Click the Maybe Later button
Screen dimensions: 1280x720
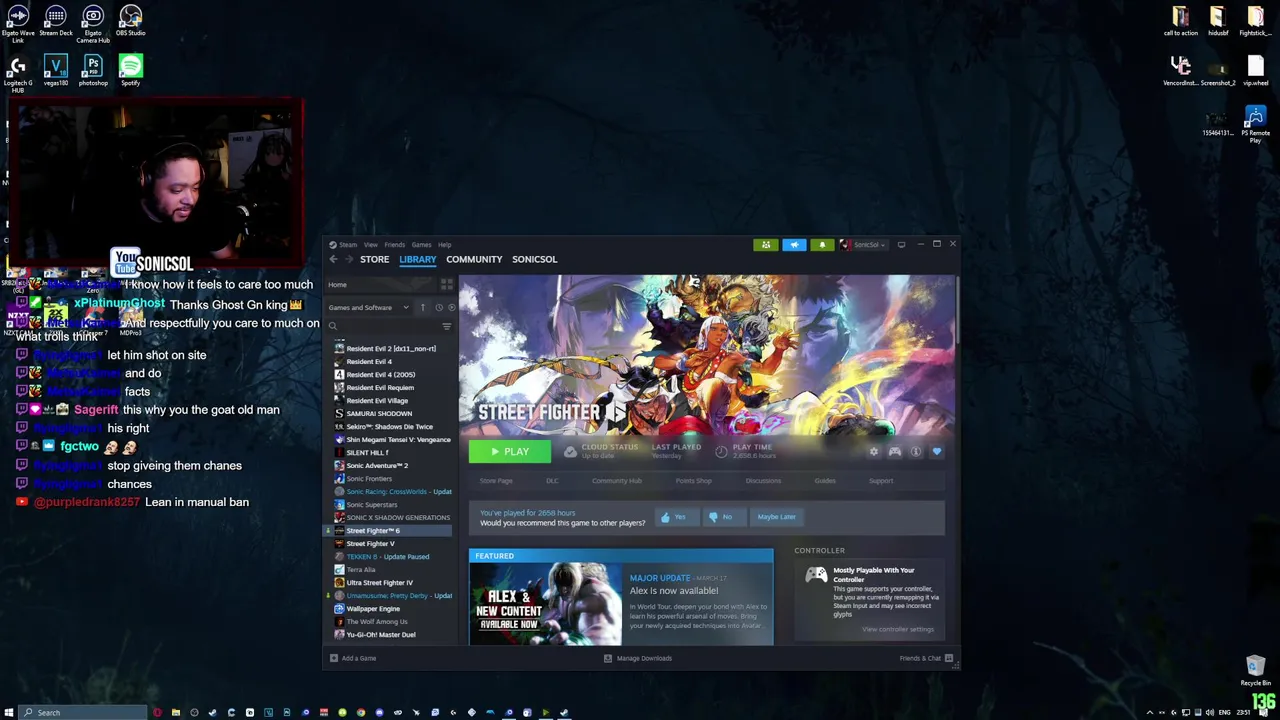[777, 517]
